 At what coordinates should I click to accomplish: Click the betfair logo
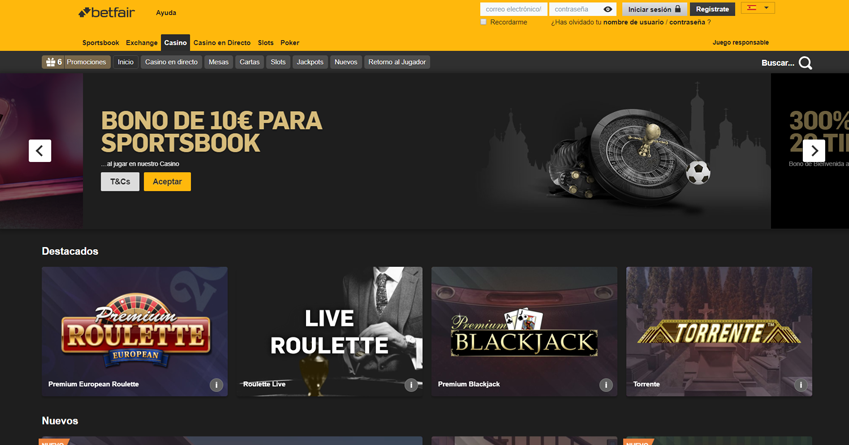[107, 12]
